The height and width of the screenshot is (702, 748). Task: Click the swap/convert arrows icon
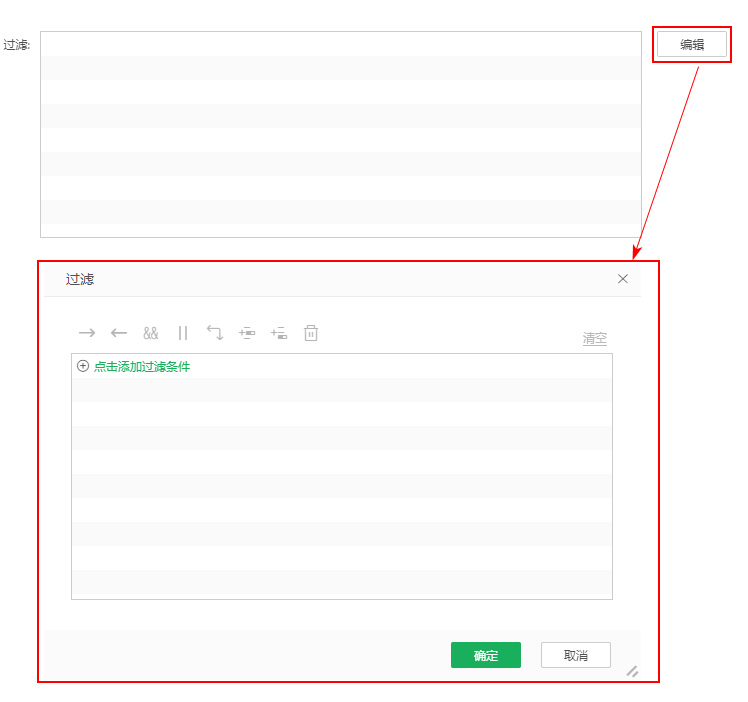[x=215, y=332]
